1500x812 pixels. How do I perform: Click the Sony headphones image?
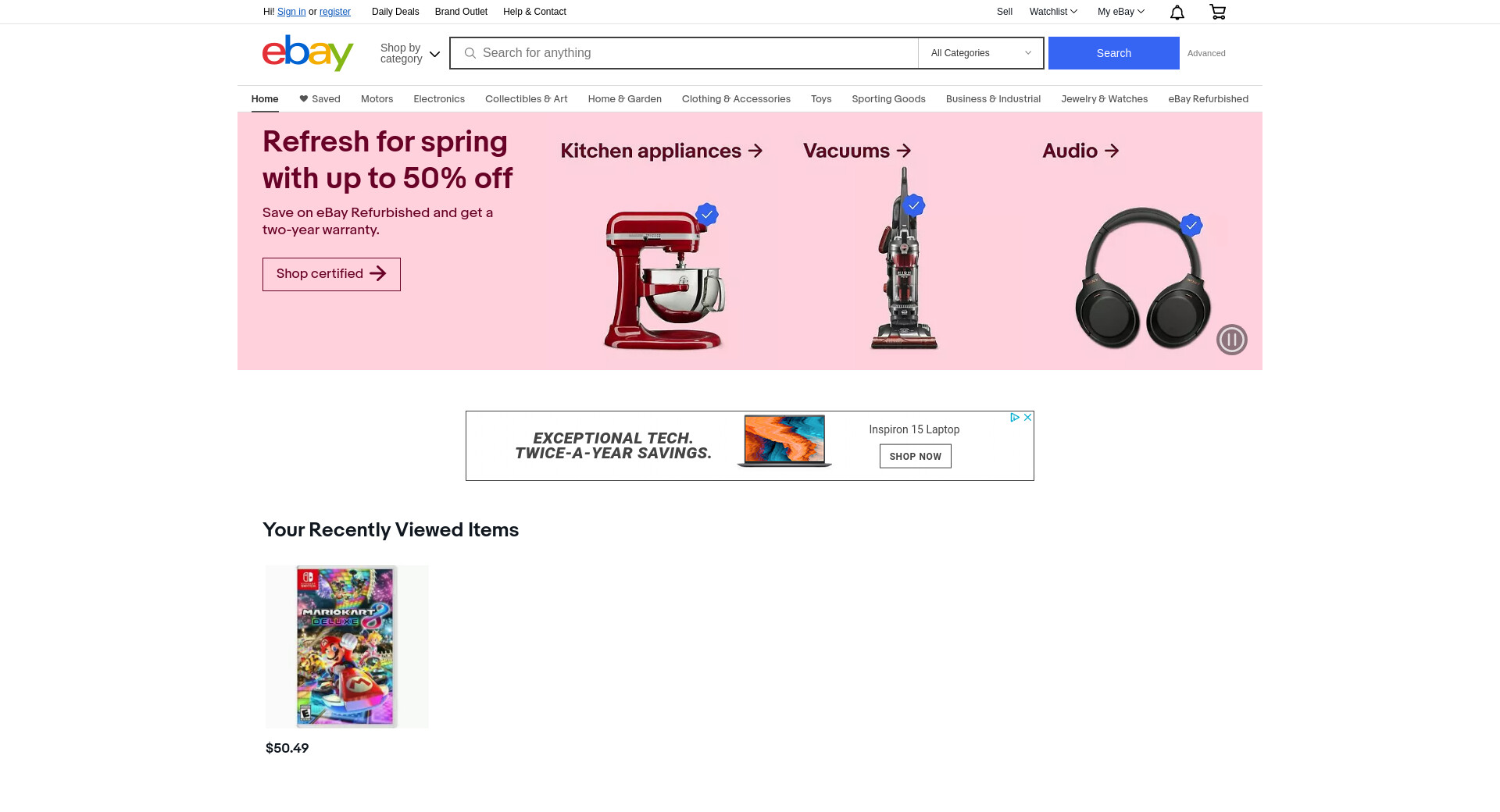(x=1143, y=278)
